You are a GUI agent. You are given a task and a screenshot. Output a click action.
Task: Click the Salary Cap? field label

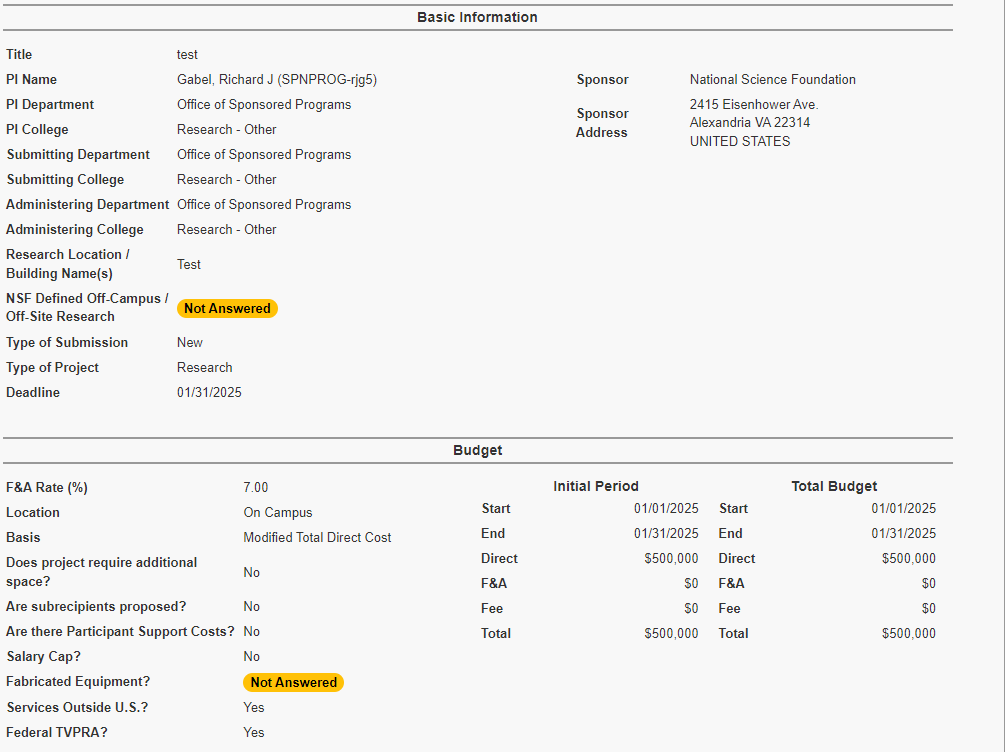(x=44, y=657)
